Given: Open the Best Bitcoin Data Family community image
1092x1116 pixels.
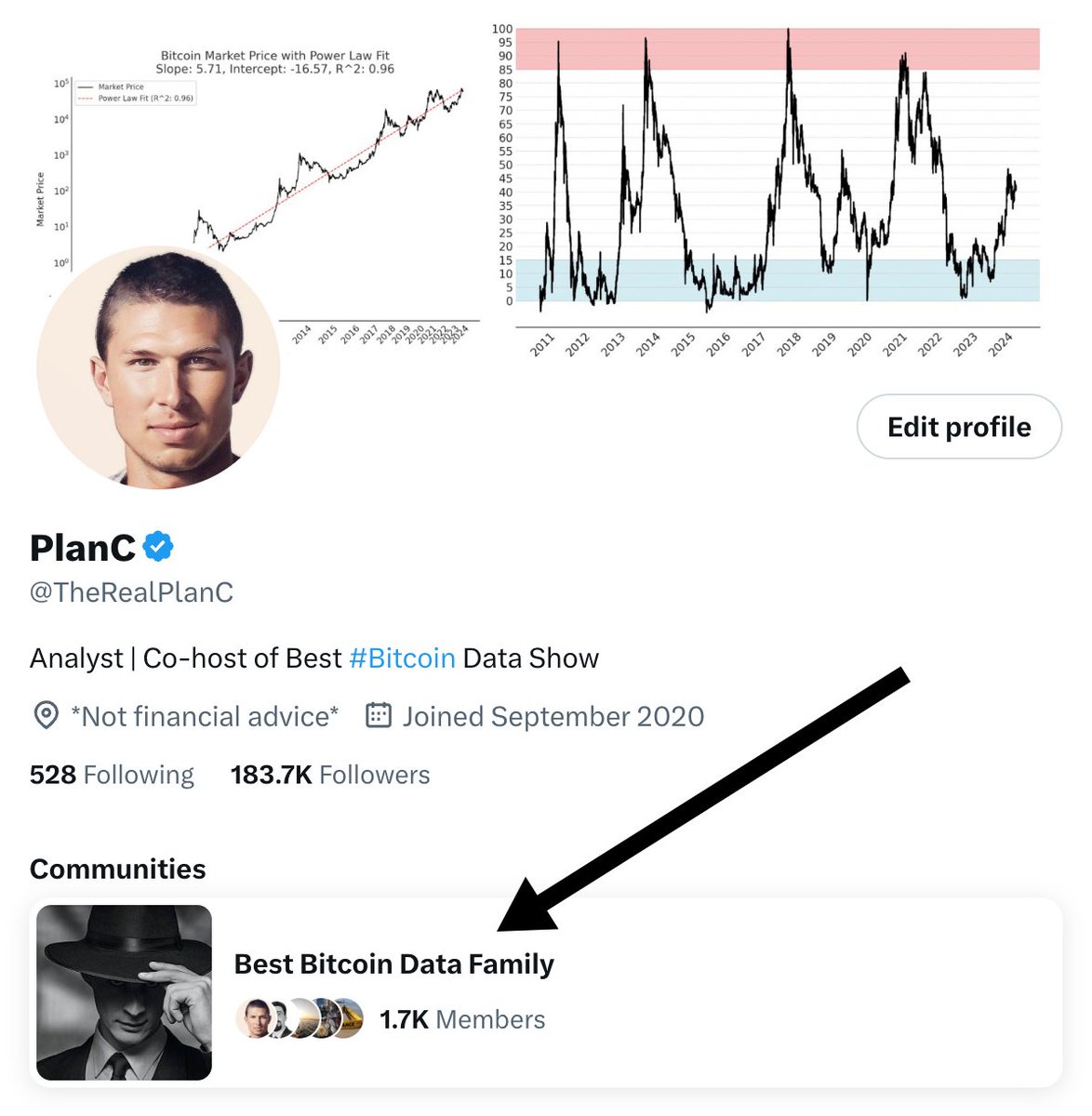Looking at the screenshot, I should tap(124, 992).
